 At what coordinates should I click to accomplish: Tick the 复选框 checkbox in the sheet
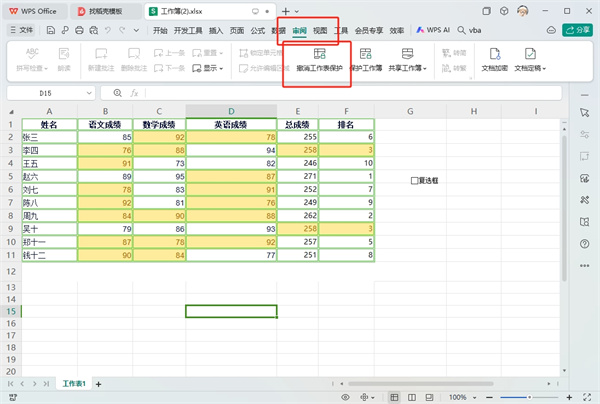pos(415,181)
